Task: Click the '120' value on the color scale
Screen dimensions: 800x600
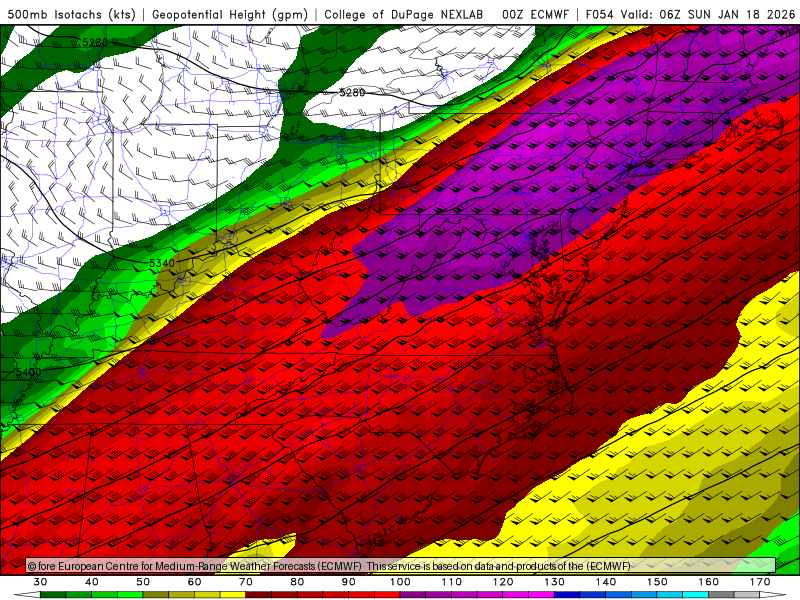Action: [503, 582]
